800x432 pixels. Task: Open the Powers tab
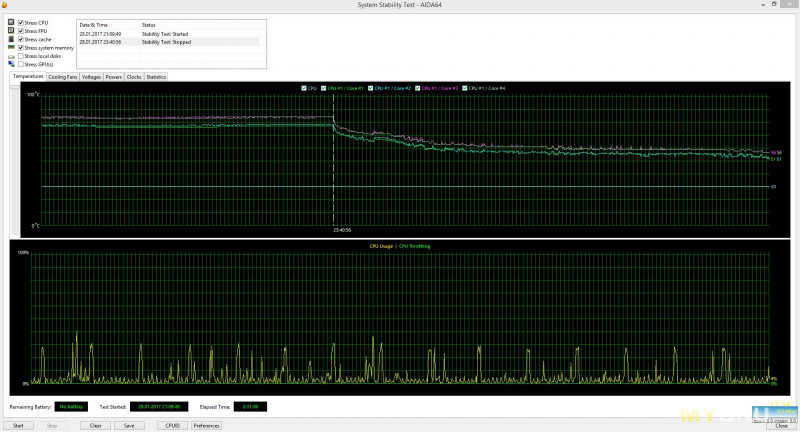click(x=114, y=77)
